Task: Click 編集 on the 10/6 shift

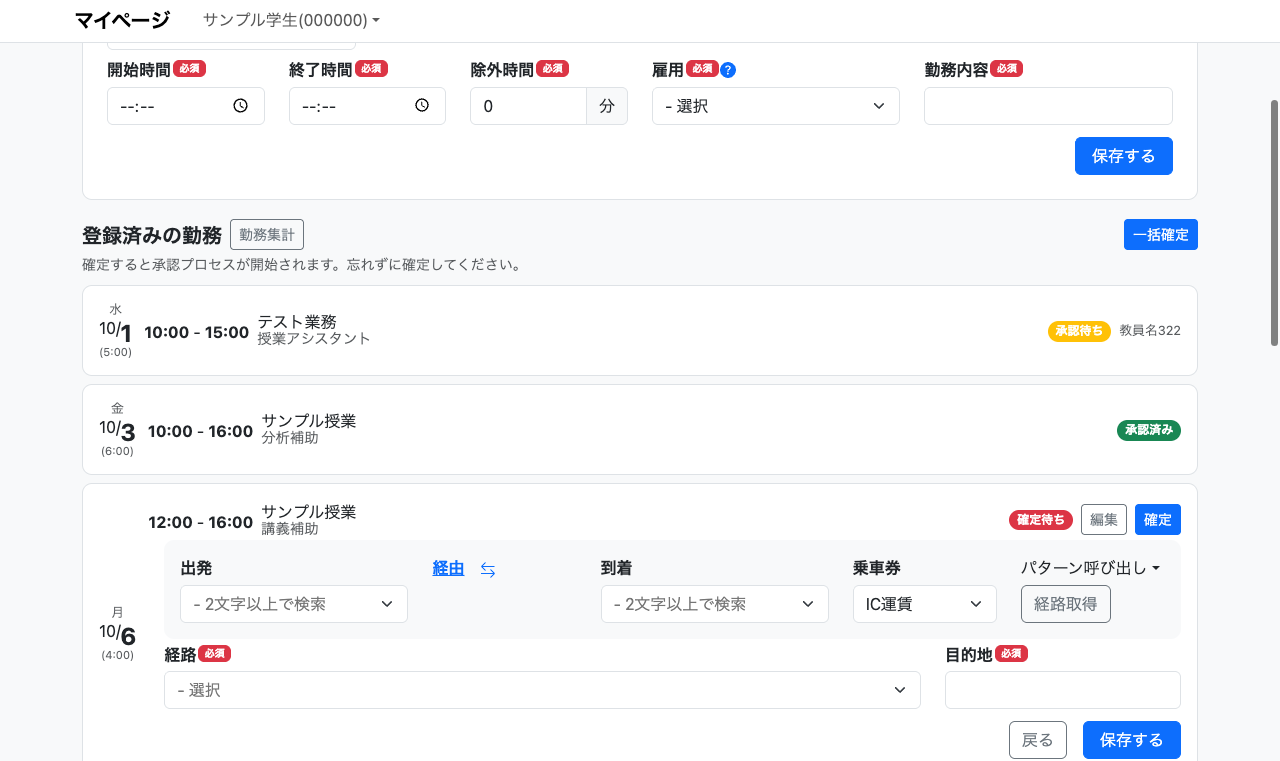Action: [x=1103, y=519]
